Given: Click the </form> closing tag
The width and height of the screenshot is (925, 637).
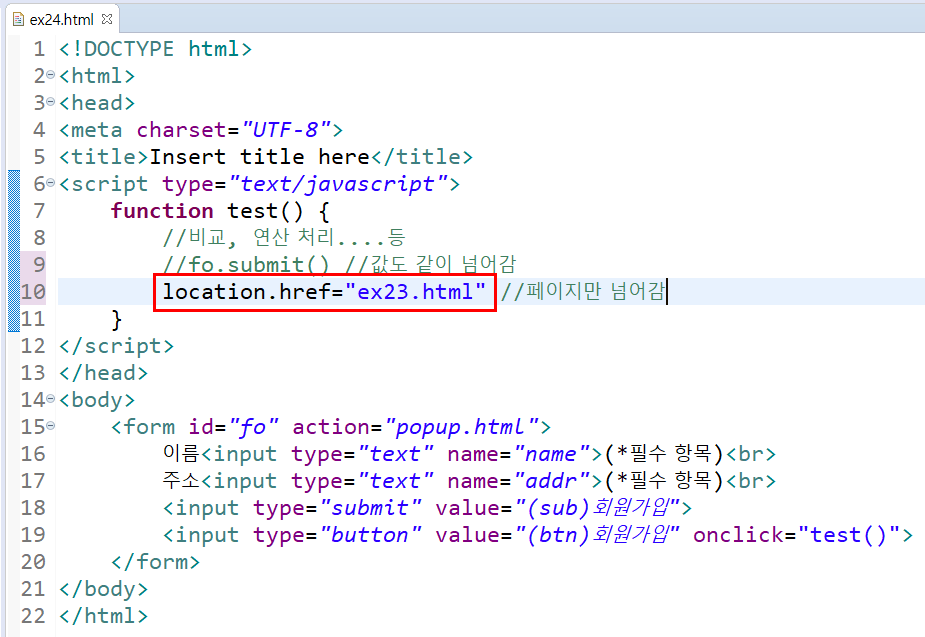Looking at the screenshot, I should coord(155,562).
